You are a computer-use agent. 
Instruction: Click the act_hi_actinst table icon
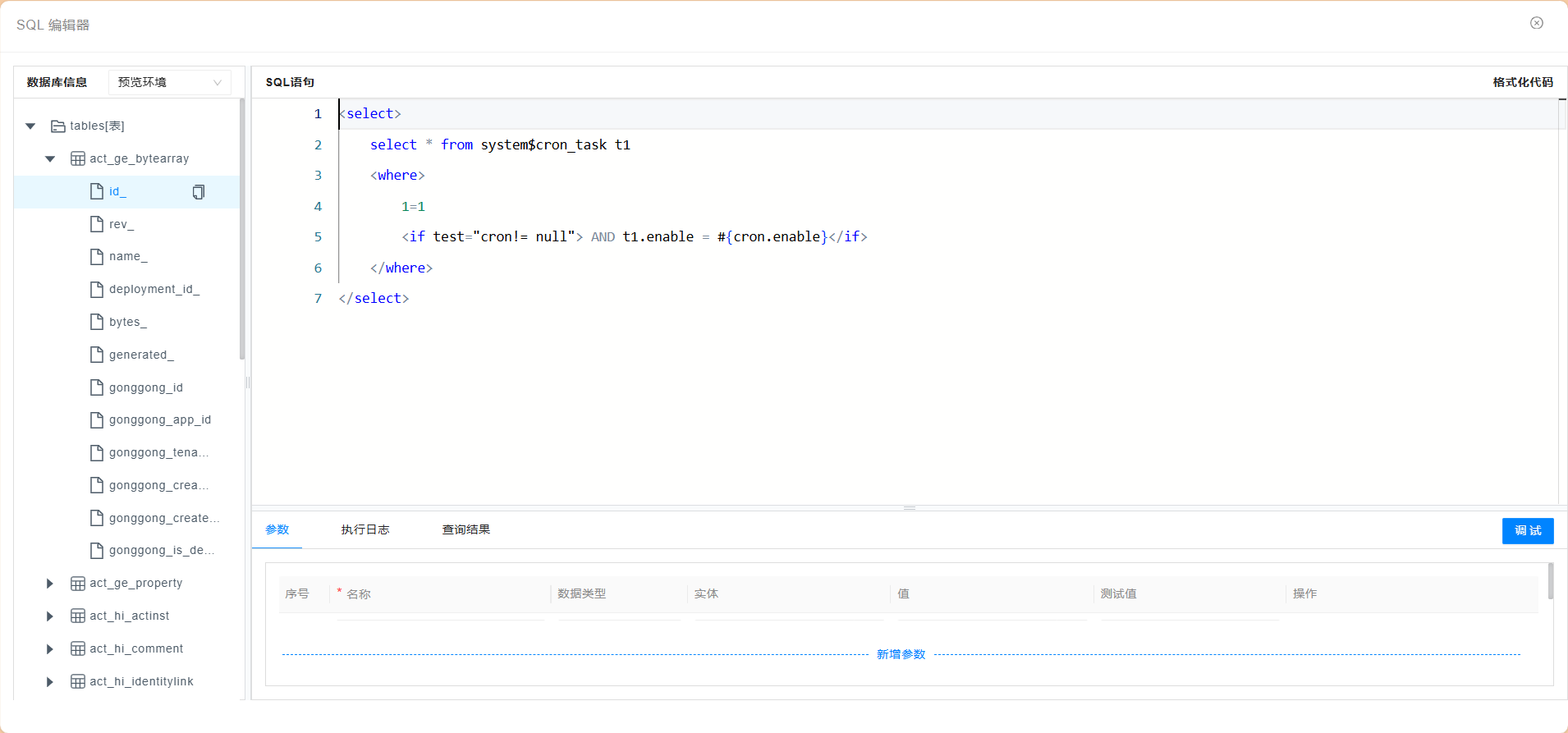click(x=78, y=616)
